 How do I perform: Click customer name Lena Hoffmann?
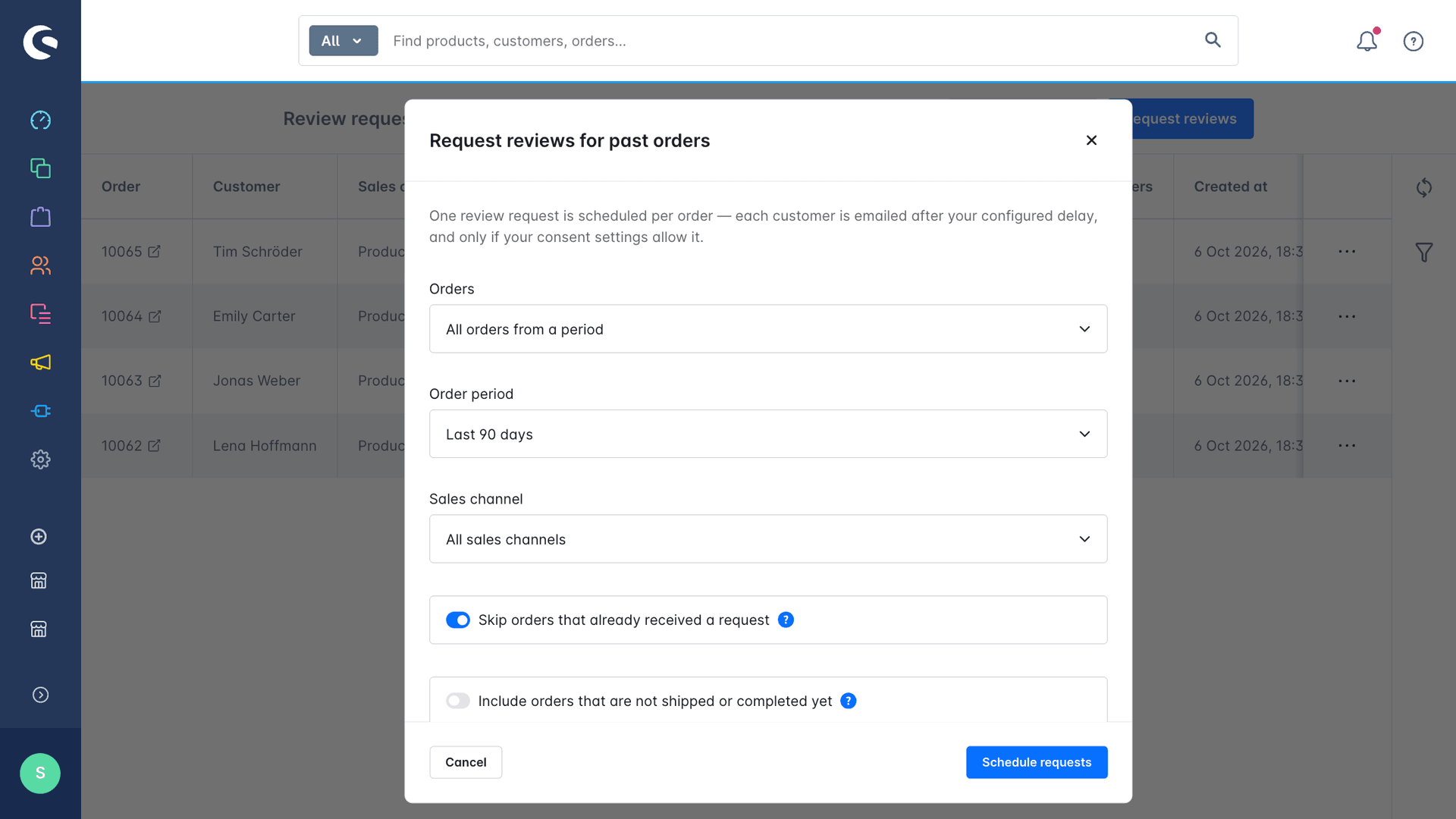tap(265, 446)
